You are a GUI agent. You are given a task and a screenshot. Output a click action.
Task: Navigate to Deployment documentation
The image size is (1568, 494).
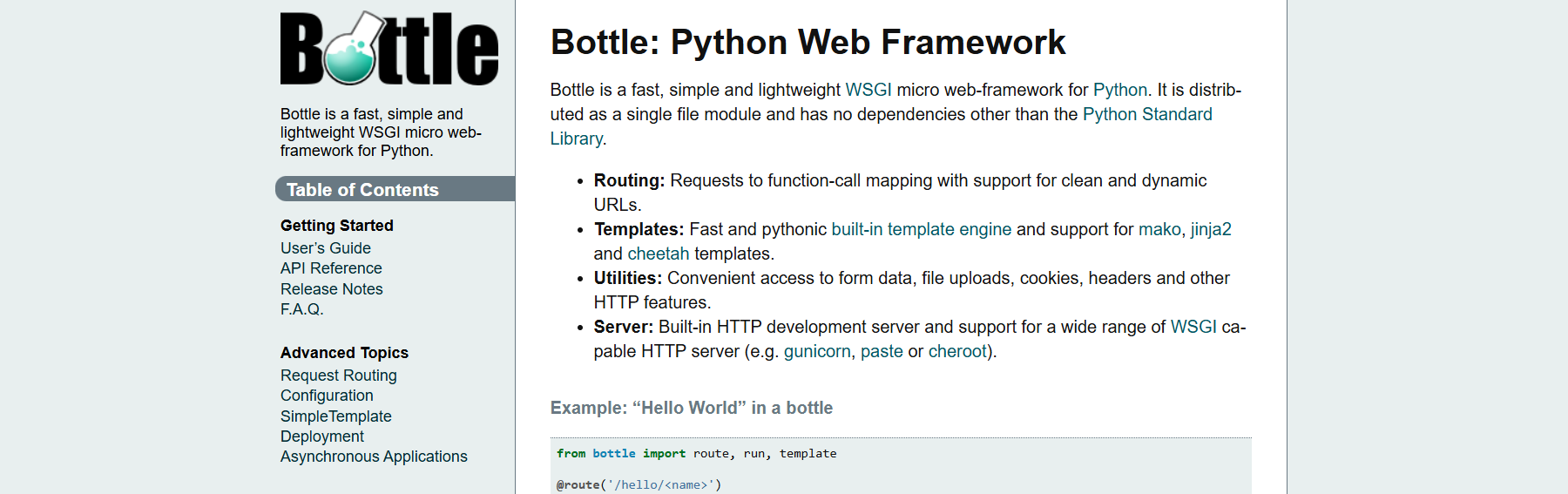pyautogui.click(x=322, y=436)
